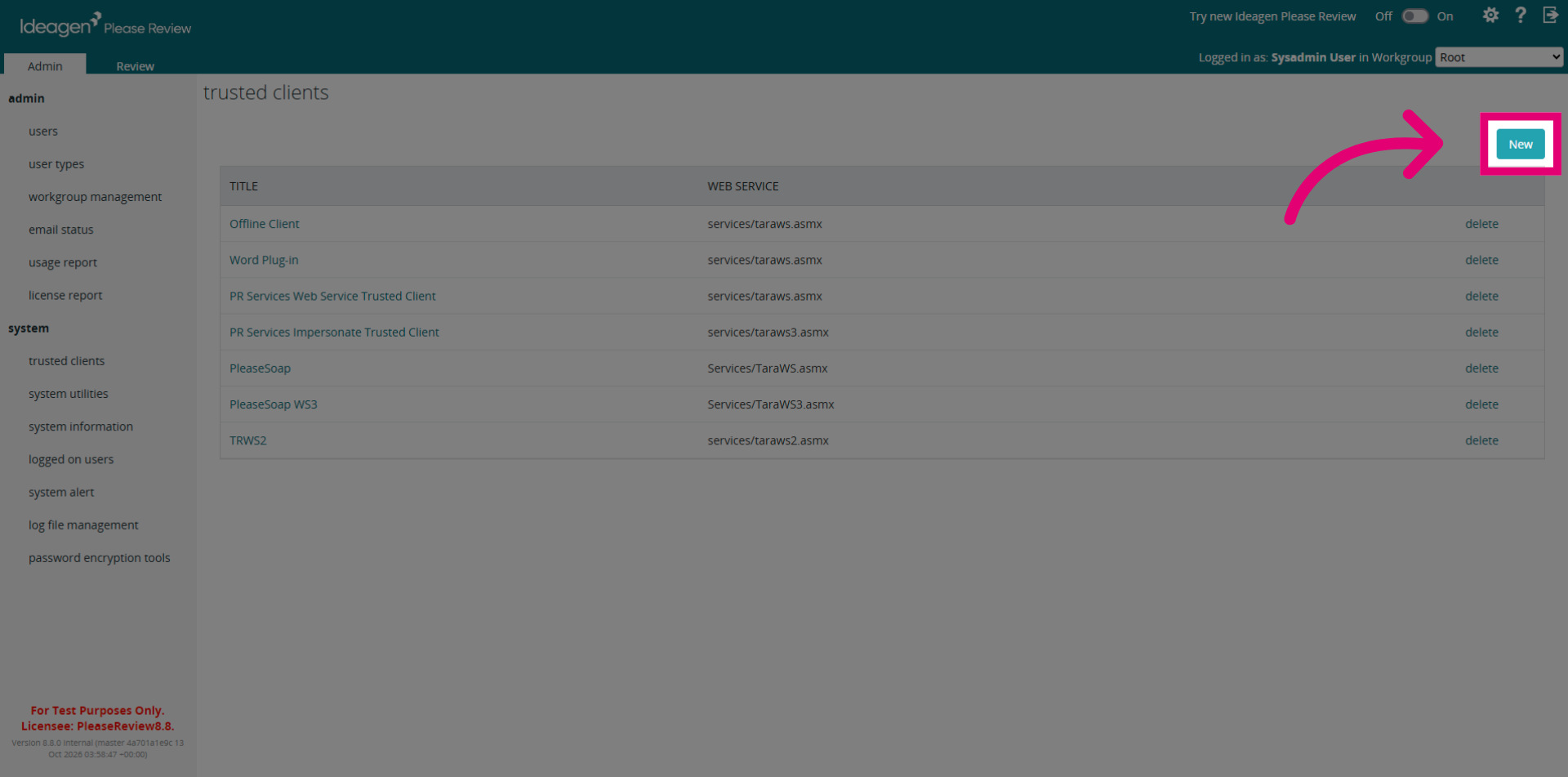Switch to the Review tab
The height and width of the screenshot is (777, 1568).
coord(135,65)
